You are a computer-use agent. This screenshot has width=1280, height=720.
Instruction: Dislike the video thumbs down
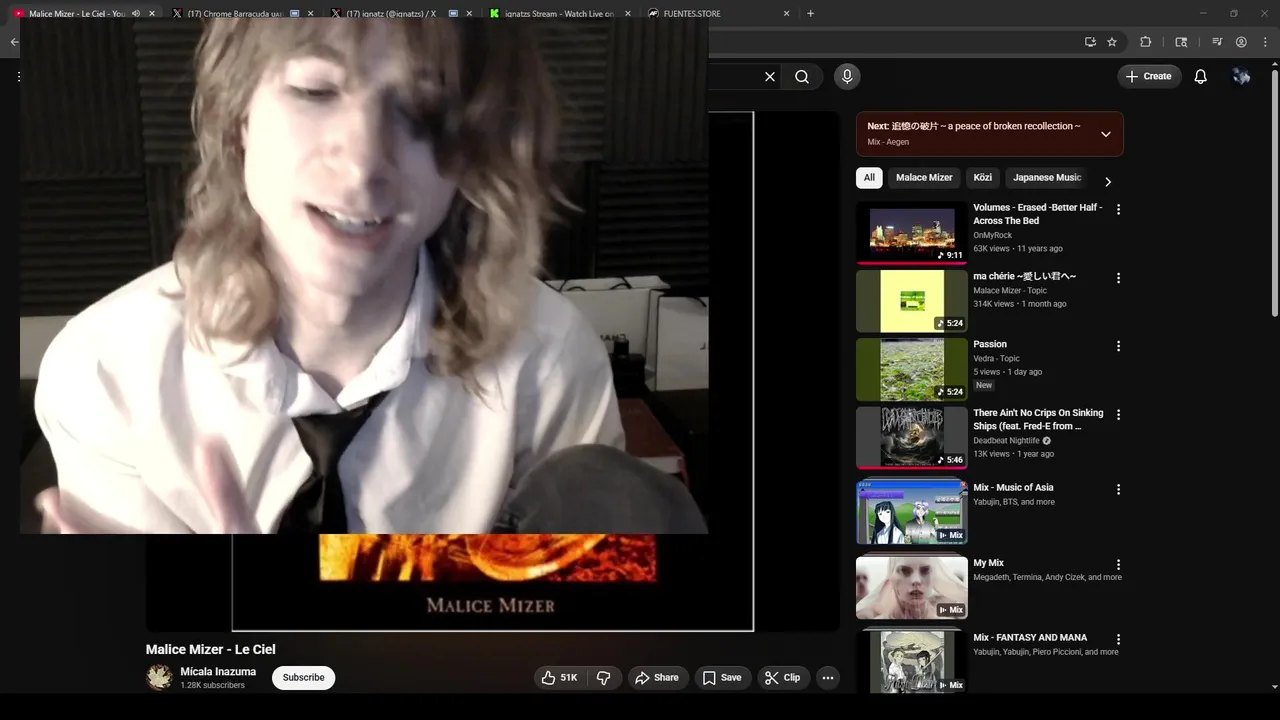(x=604, y=678)
